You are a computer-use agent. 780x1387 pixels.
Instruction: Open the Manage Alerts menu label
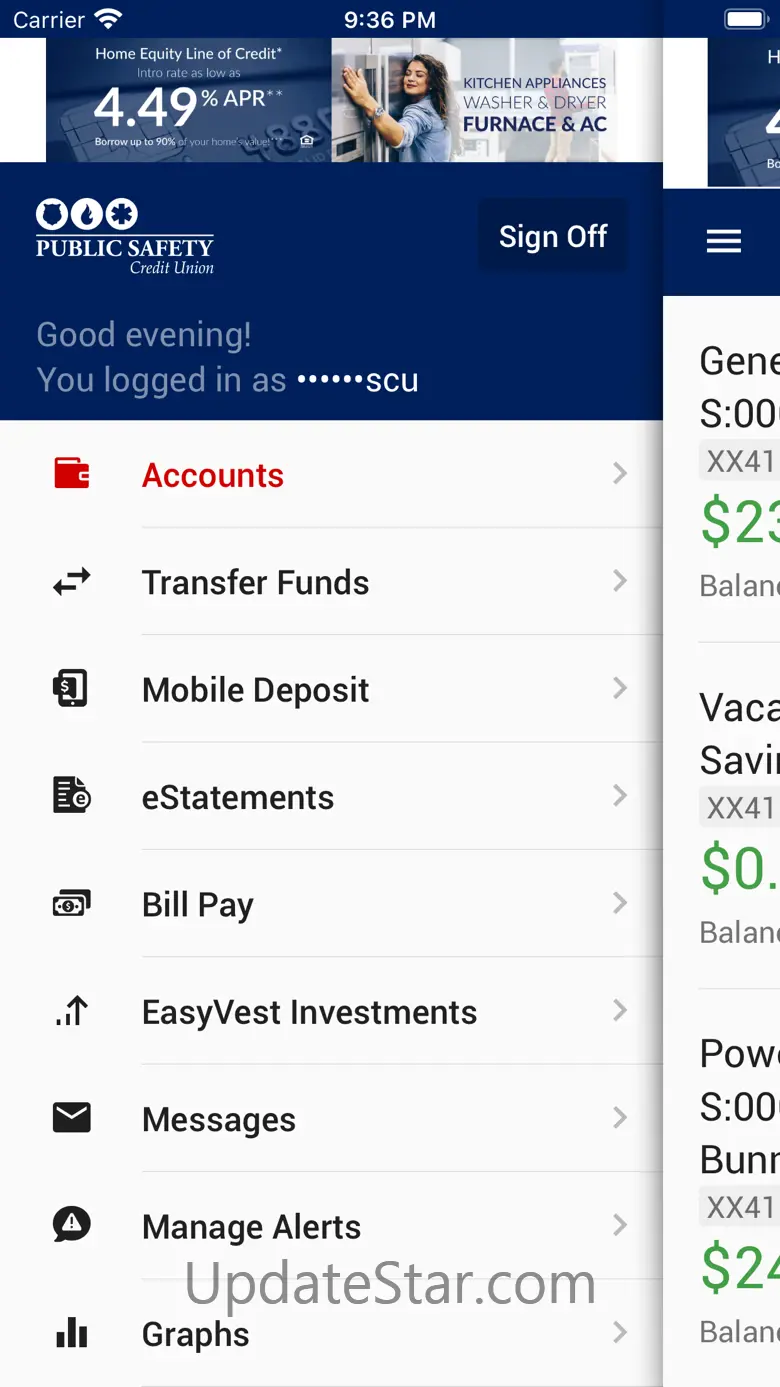[x=251, y=1227]
